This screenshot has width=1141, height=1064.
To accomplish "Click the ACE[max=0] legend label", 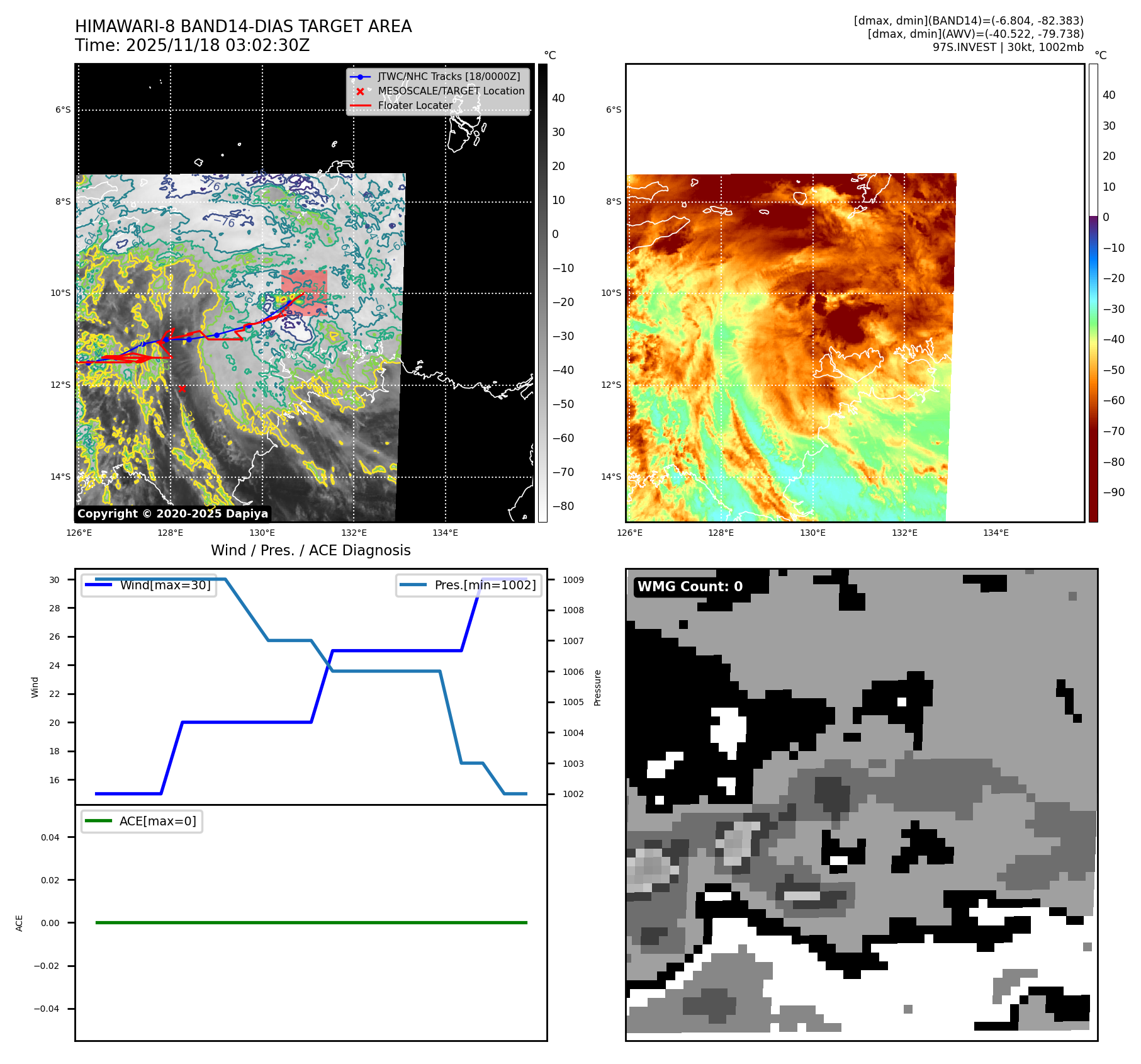I will [x=158, y=821].
